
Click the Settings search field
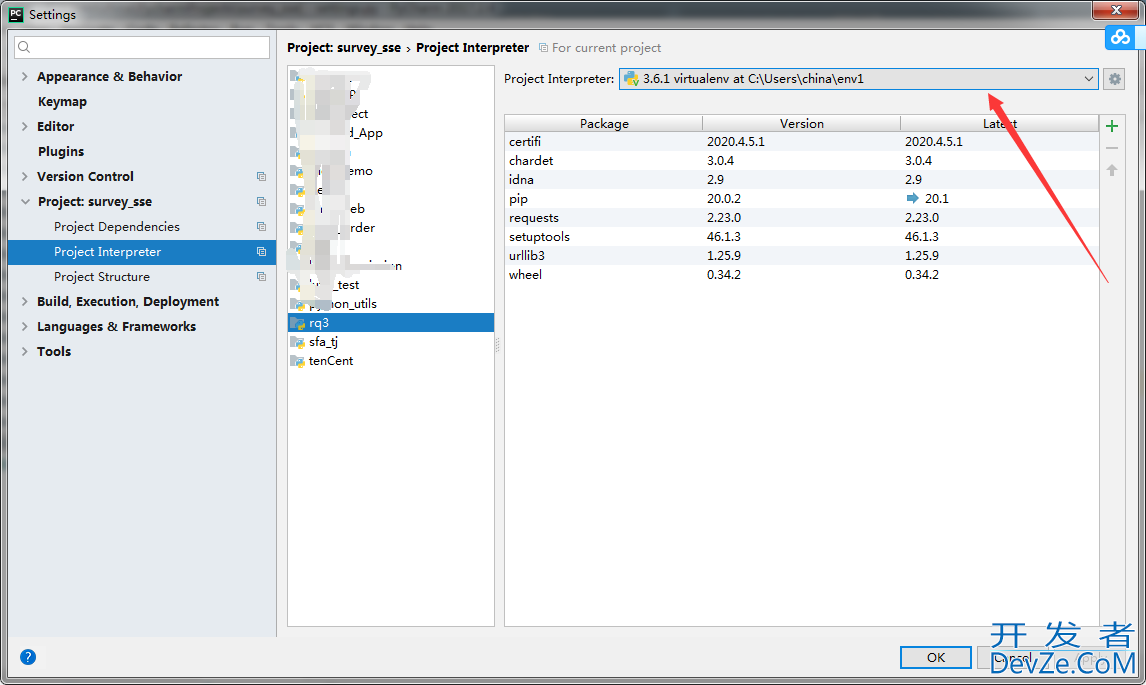(x=142, y=48)
